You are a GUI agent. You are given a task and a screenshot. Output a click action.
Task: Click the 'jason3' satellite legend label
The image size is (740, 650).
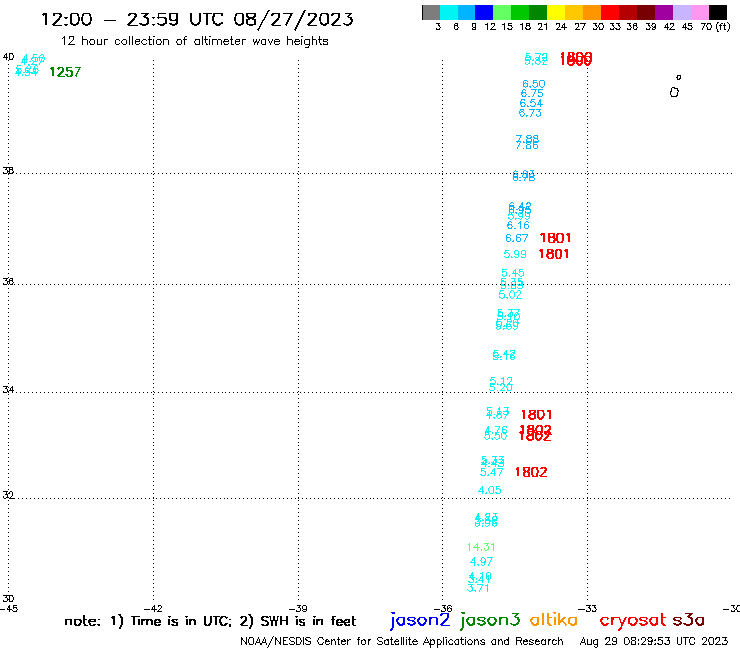tap(490, 621)
